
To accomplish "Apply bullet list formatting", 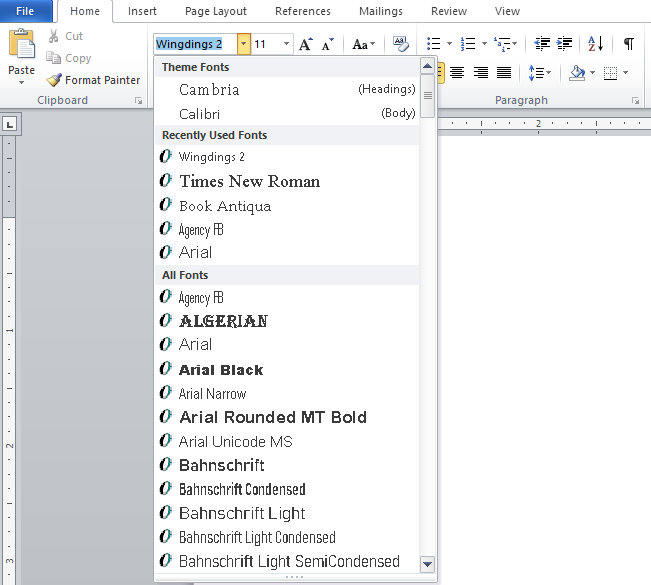I will (433, 44).
